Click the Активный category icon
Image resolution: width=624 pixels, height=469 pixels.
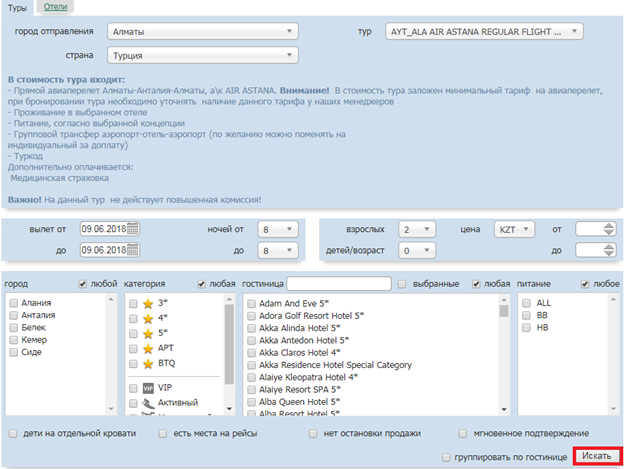click(148, 403)
